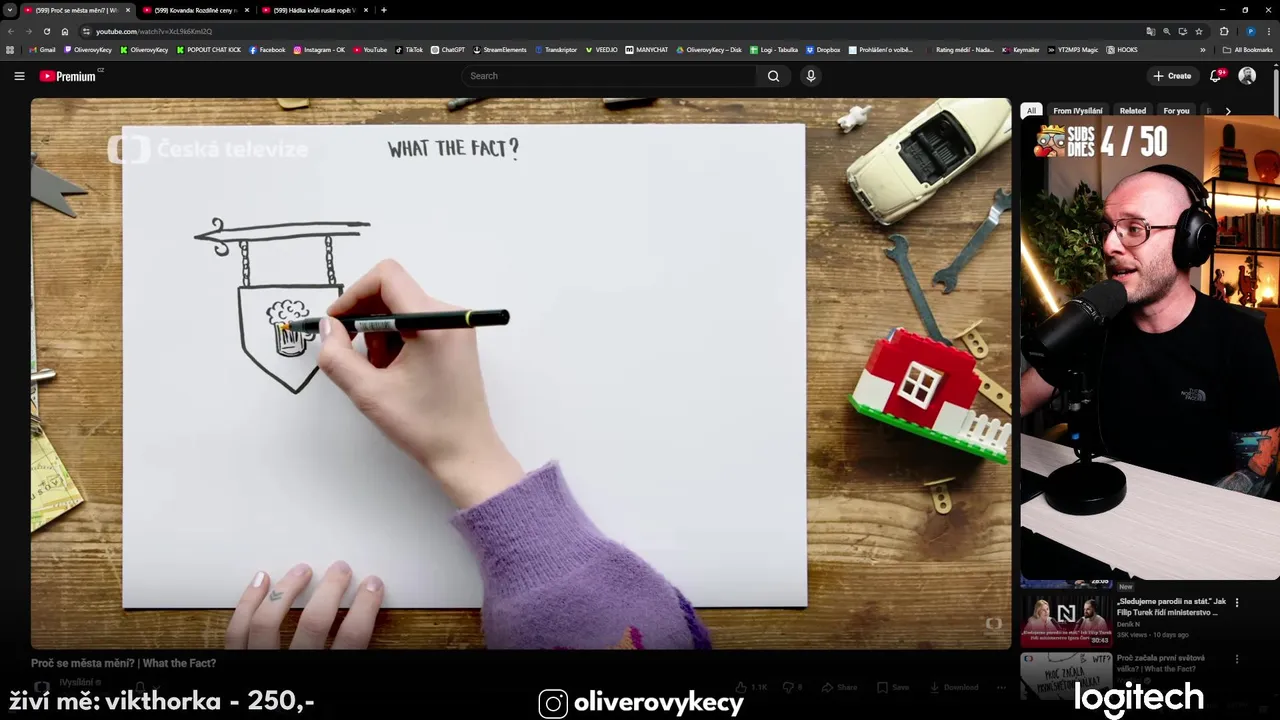The image size is (1280, 720).
Task: Go forward in browser history
Action: point(28,31)
